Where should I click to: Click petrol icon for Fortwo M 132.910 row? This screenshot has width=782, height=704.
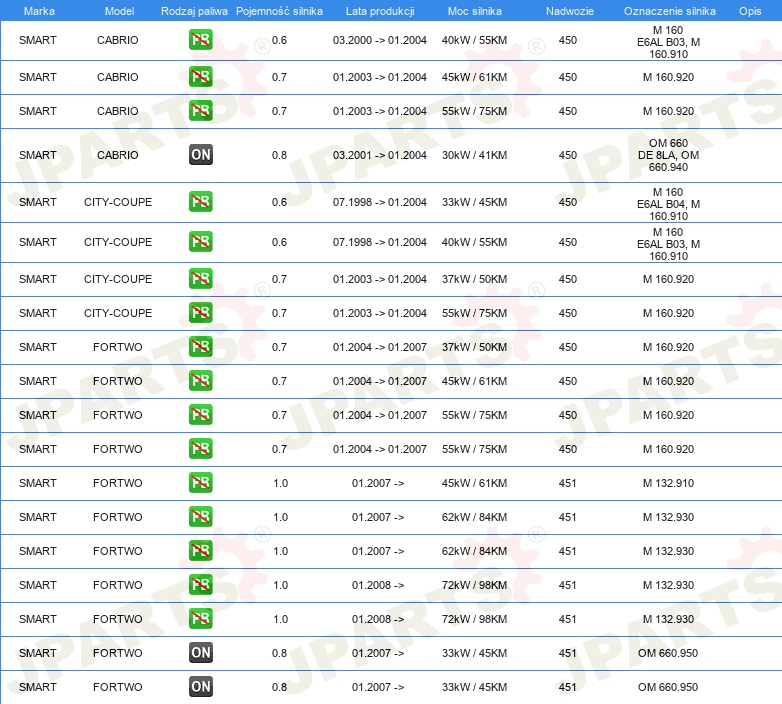click(201, 483)
